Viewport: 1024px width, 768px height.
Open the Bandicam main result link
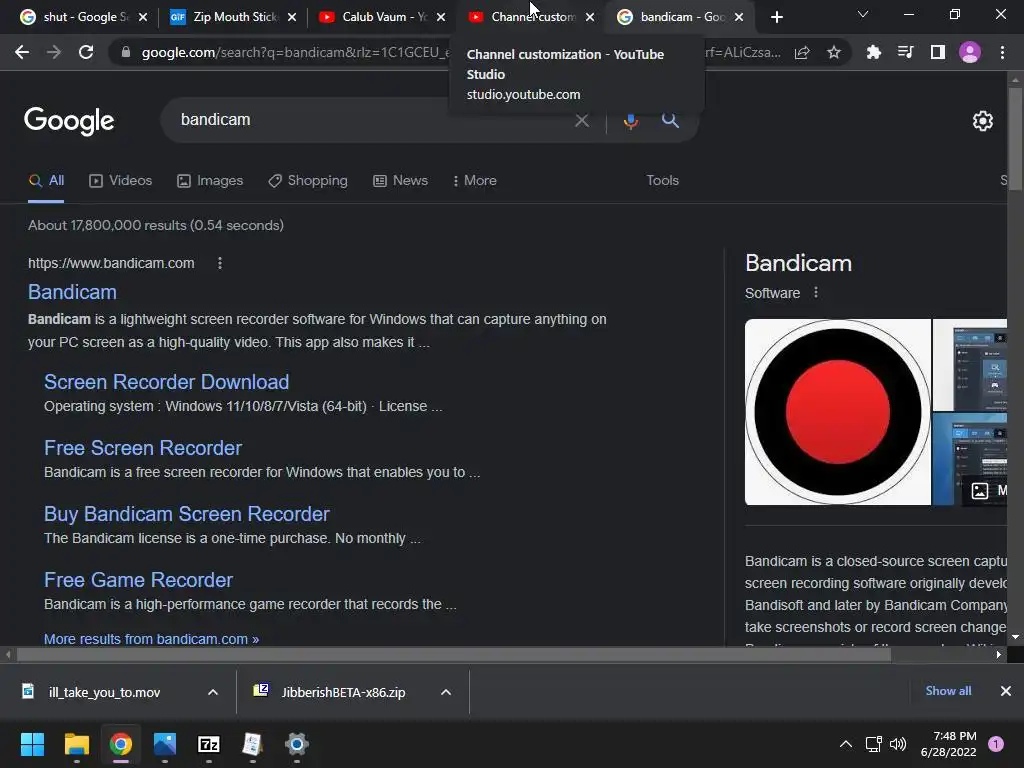pos(72,292)
